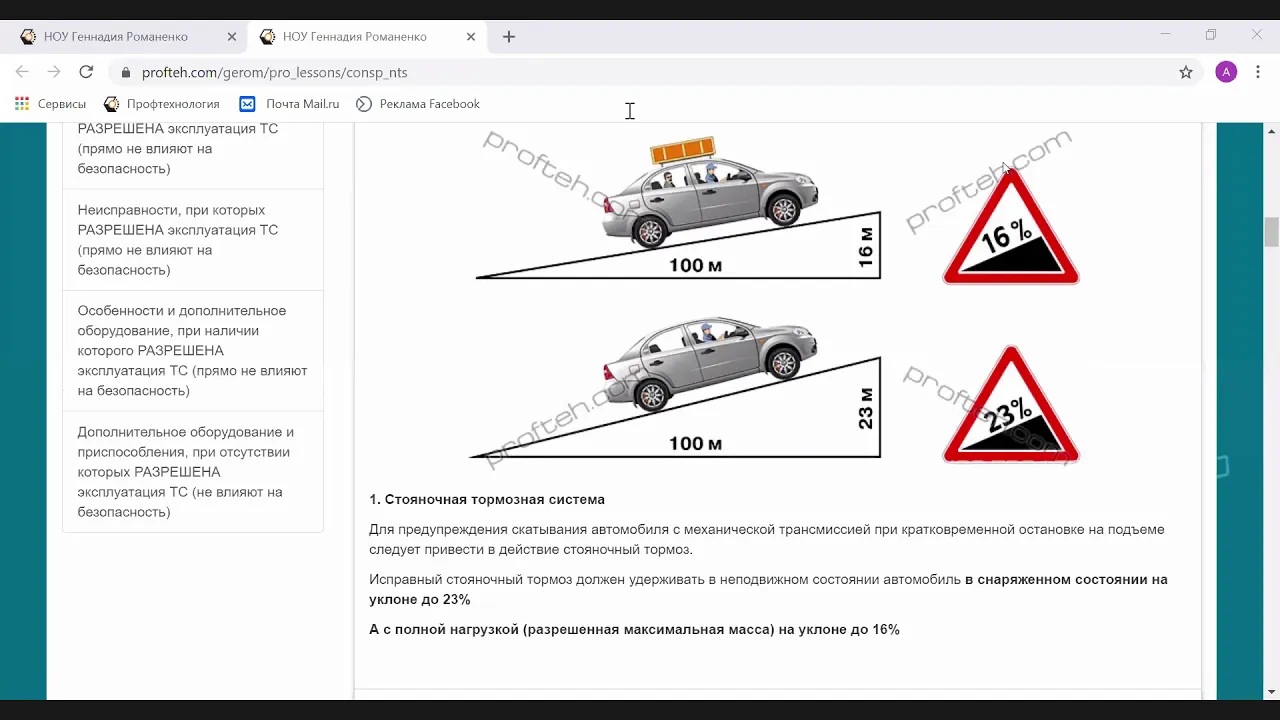This screenshot has width=1280, height=720.
Task: Restore down the Chrome window
Action: coord(1211,35)
